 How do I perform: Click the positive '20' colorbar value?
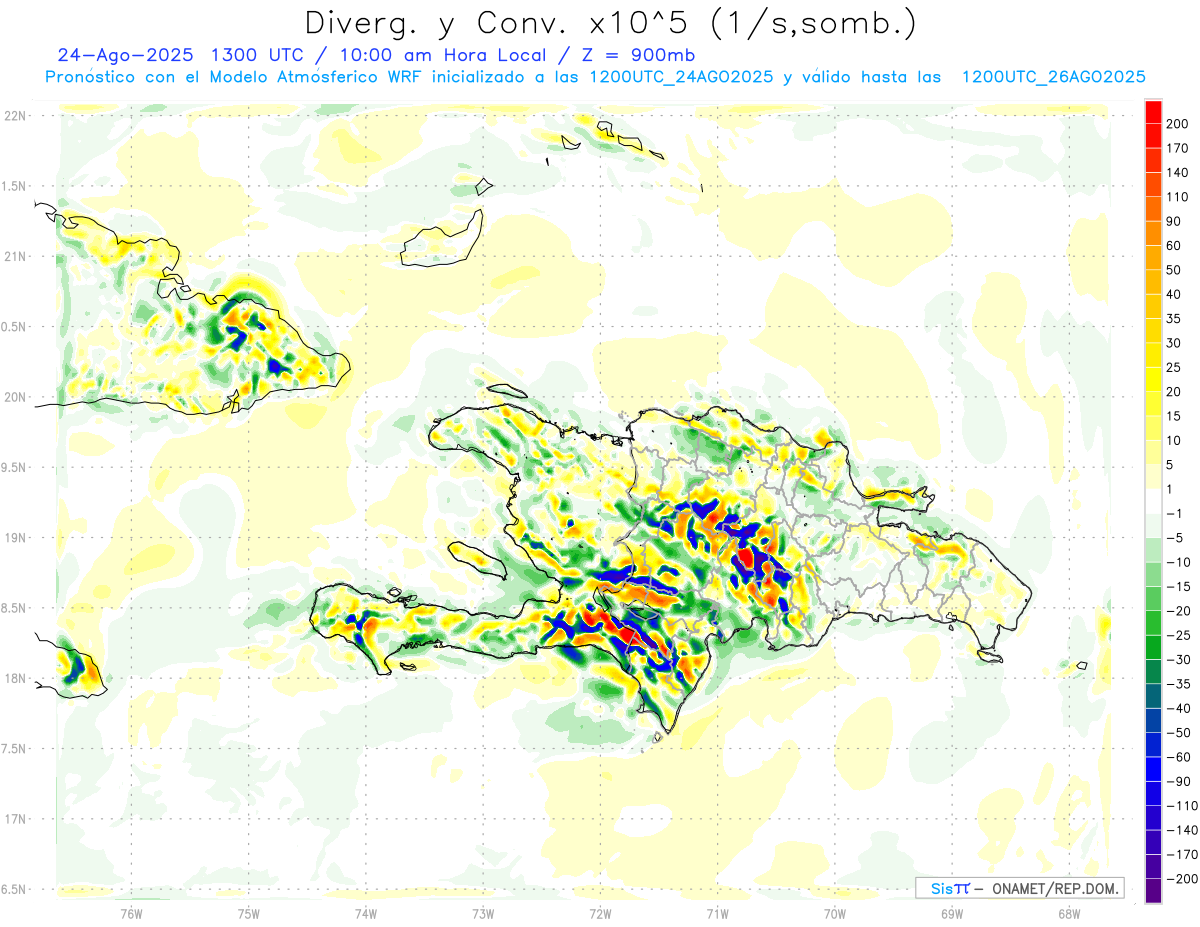[x=1174, y=392]
